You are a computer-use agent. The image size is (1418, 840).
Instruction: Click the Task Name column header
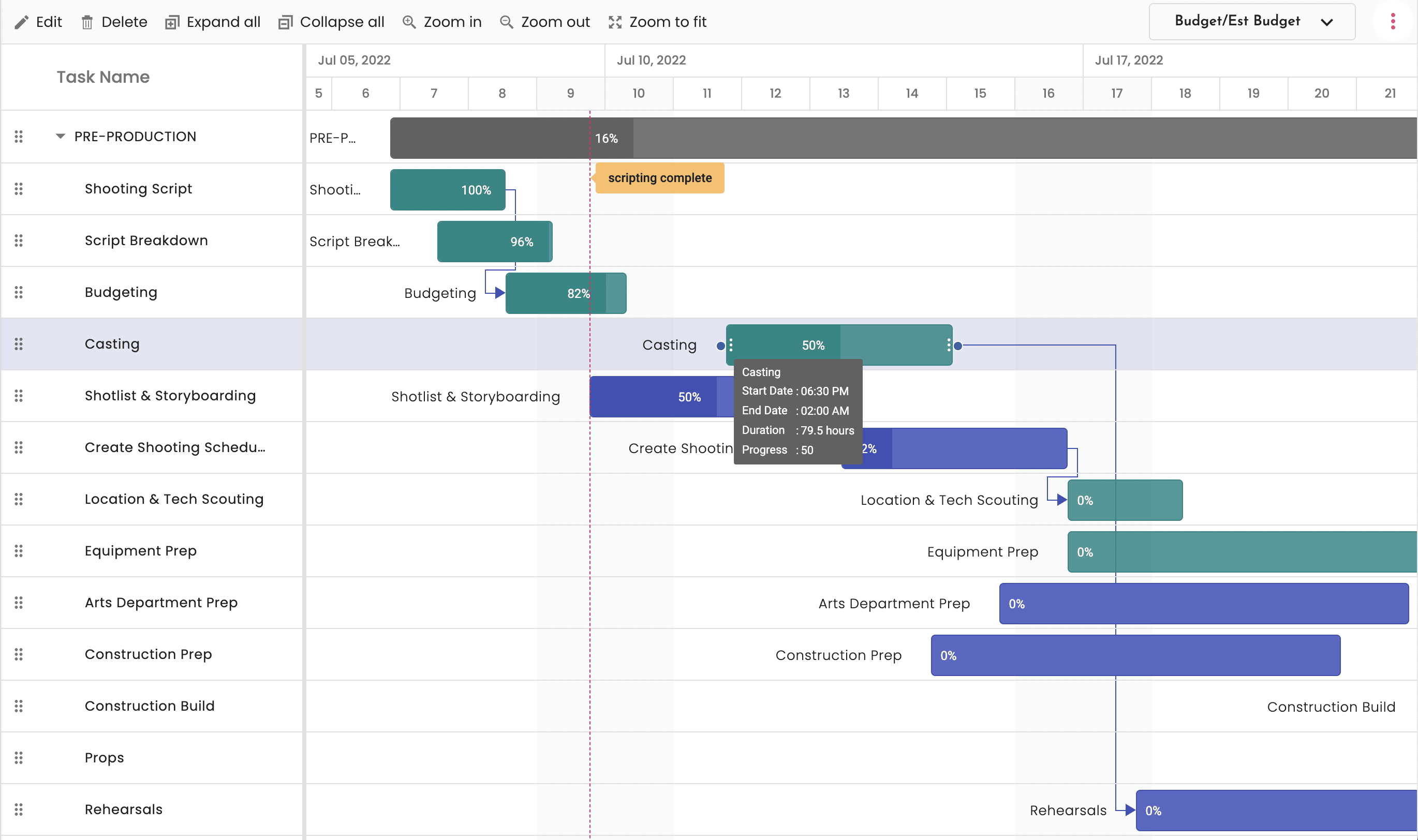pyautogui.click(x=103, y=77)
